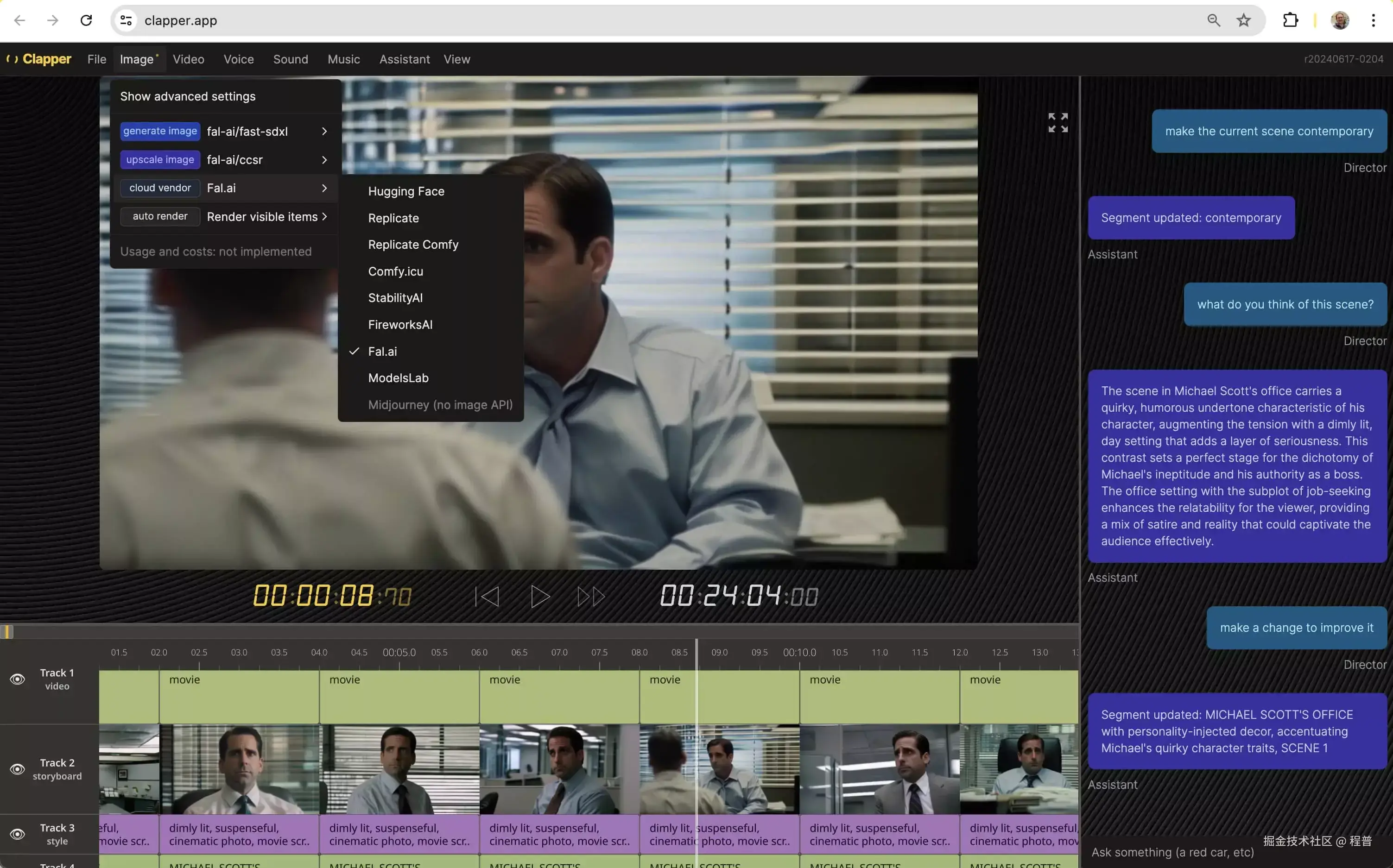The image size is (1393, 868).
Task: Toggle visibility of Track 2 storyboard
Action: [18, 769]
